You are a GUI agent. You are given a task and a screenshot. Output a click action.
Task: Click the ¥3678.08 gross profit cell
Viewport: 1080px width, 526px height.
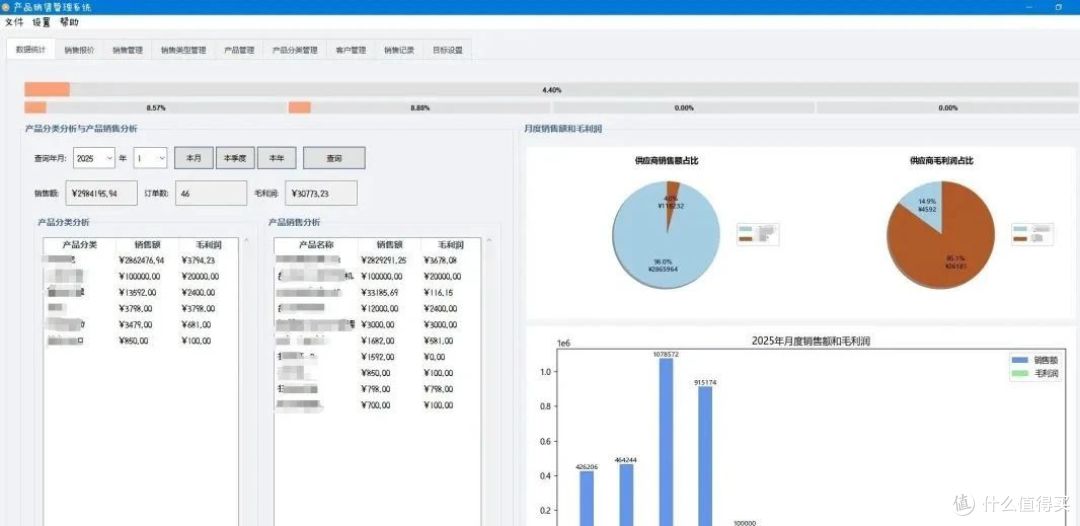tap(442, 260)
